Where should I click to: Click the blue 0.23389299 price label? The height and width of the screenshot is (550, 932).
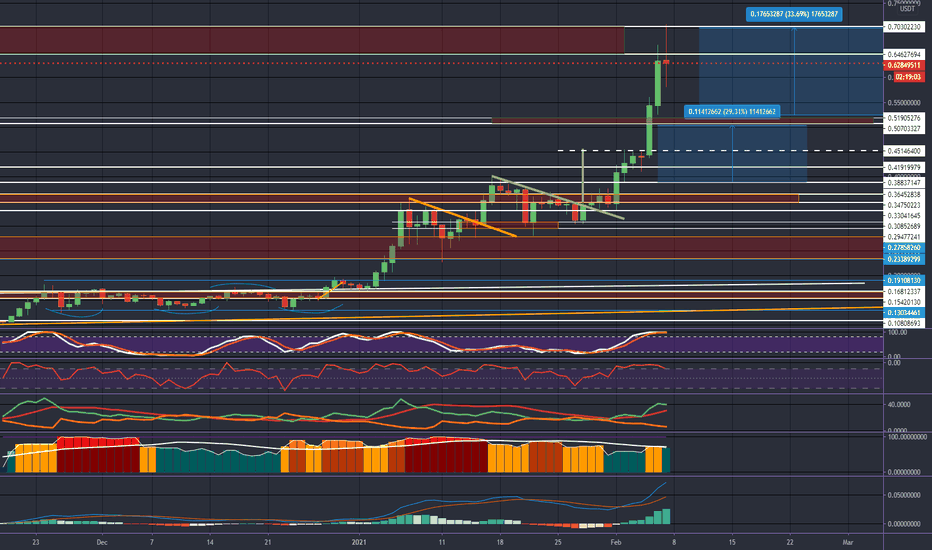click(904, 259)
